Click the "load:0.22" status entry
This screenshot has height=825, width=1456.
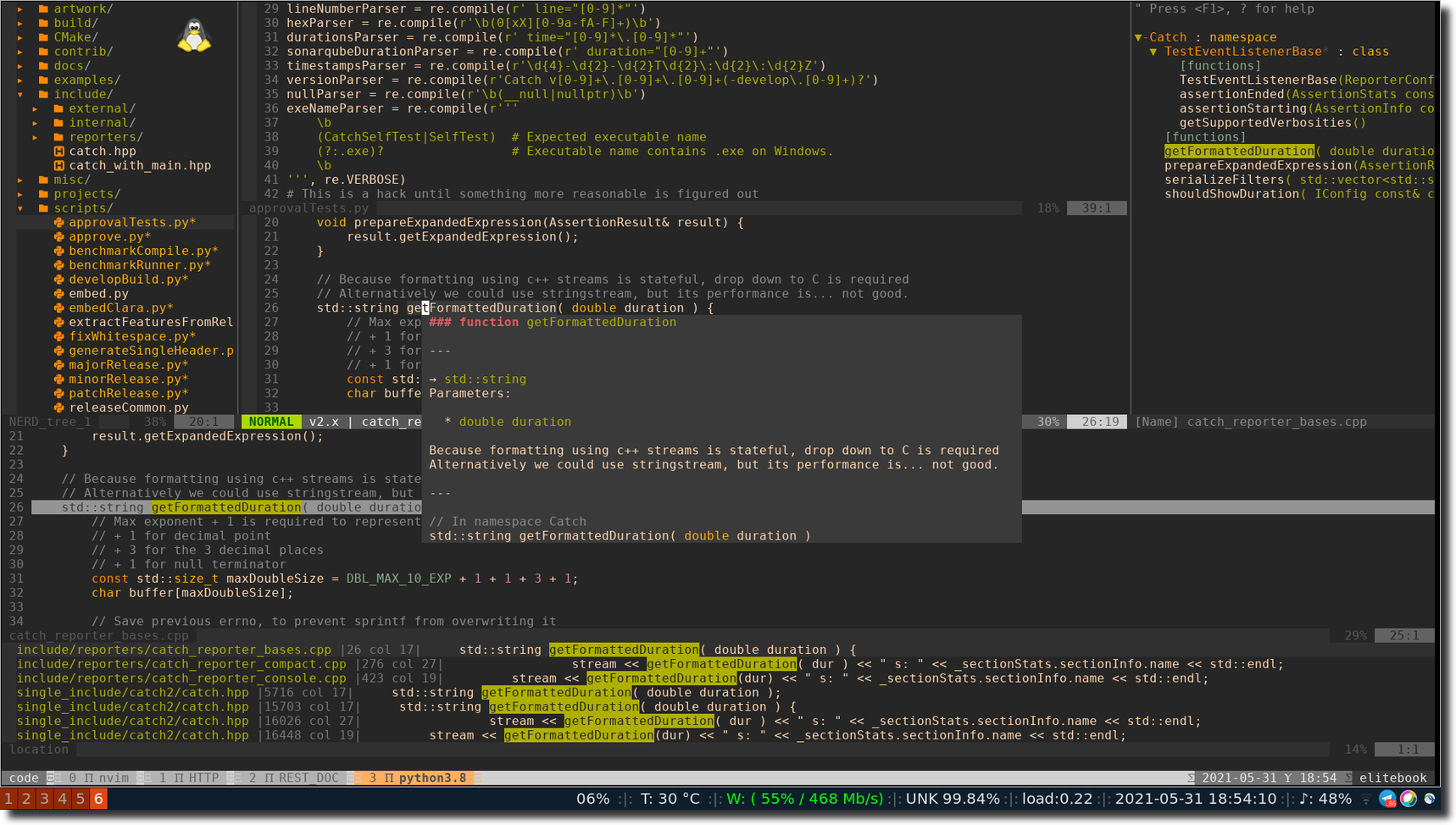tap(1057, 799)
